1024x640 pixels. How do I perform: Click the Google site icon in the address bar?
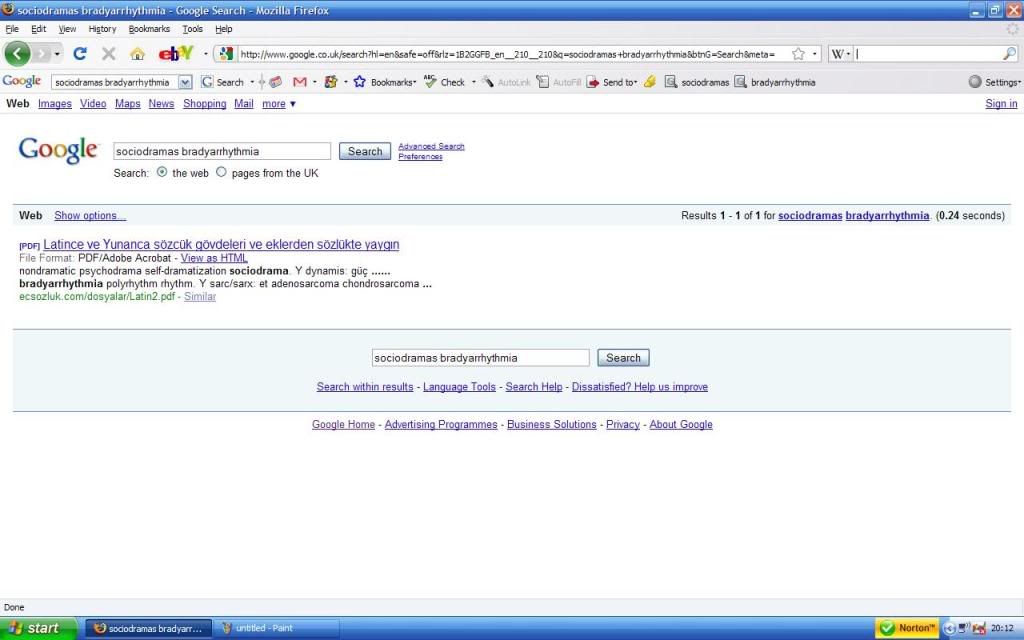tap(226, 54)
